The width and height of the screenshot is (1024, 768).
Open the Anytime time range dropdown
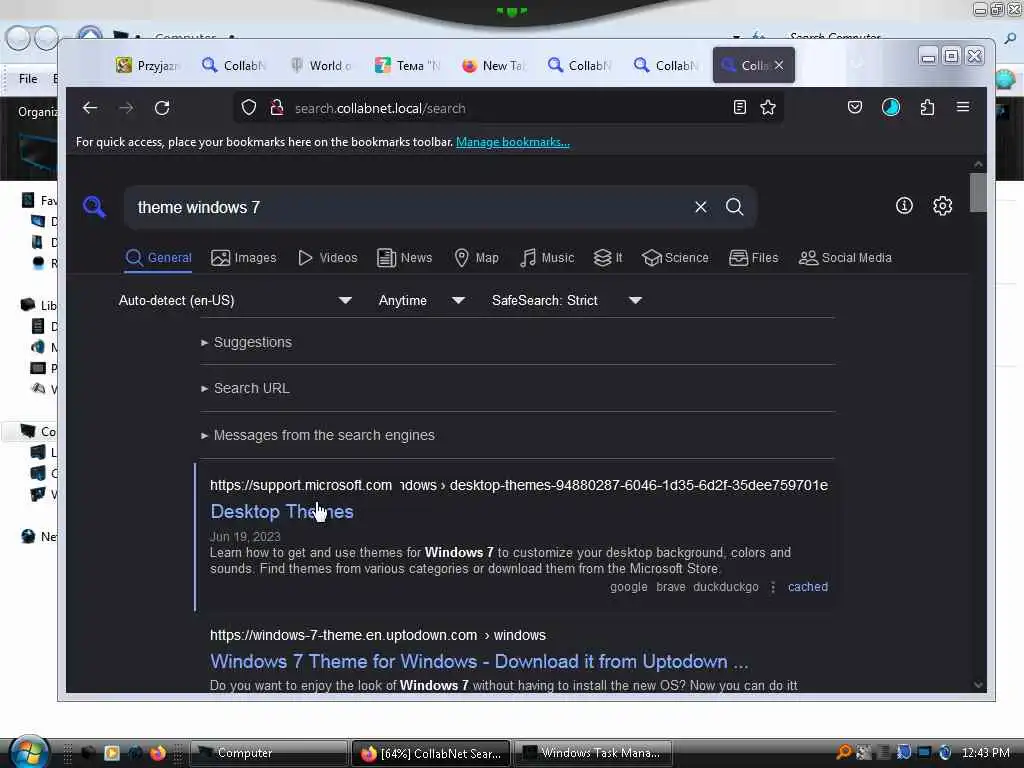(421, 300)
